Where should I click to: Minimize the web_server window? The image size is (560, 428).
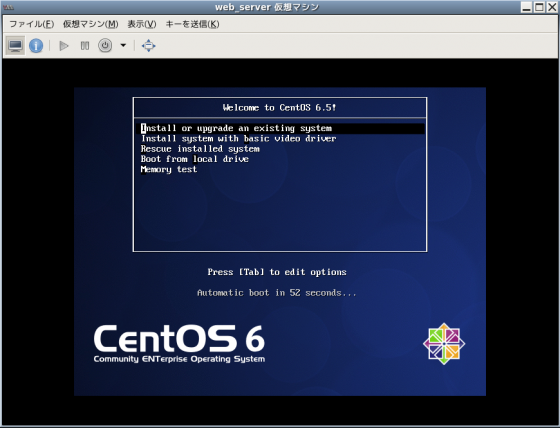pos(526,7)
